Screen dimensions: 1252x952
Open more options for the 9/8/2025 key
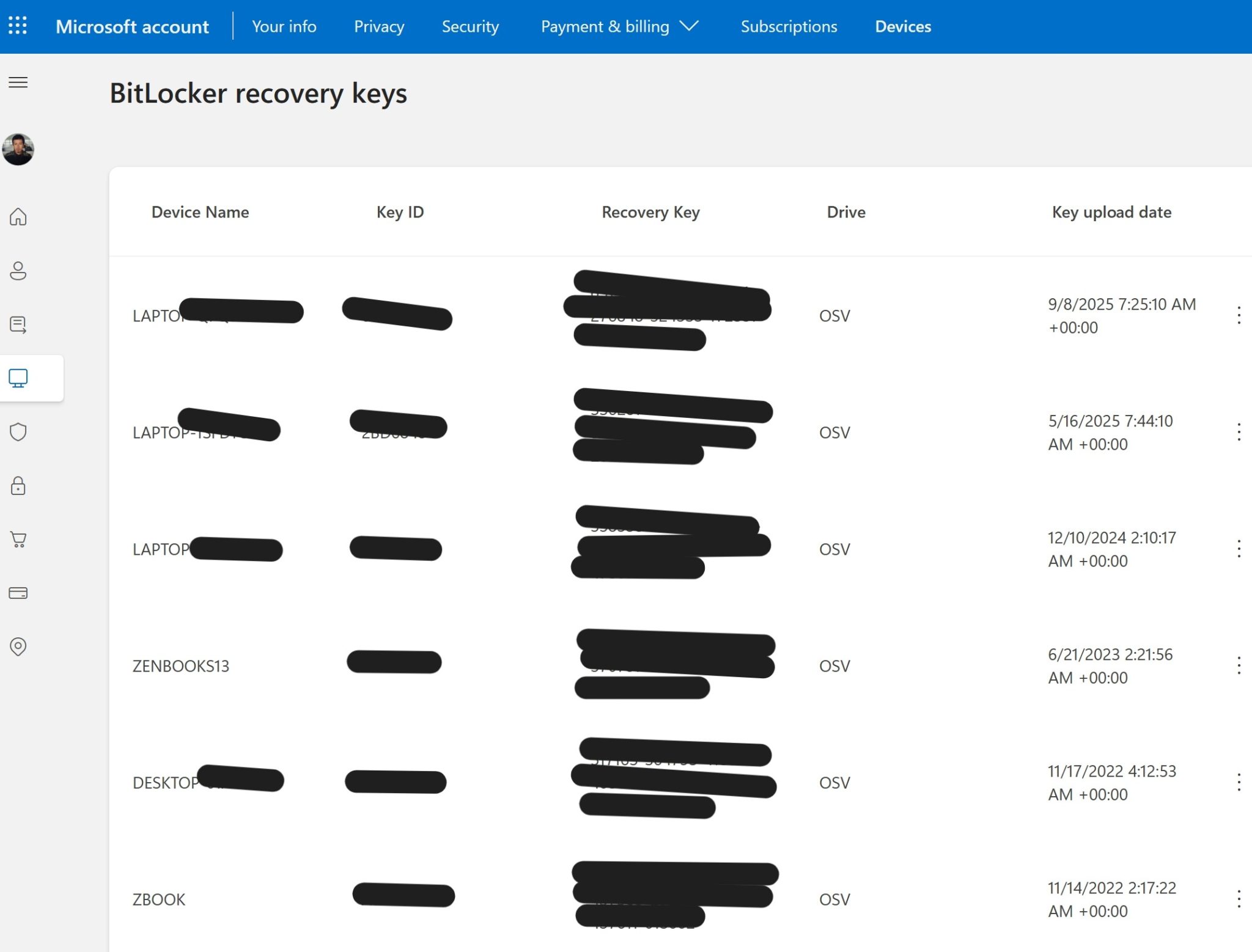[x=1239, y=315]
